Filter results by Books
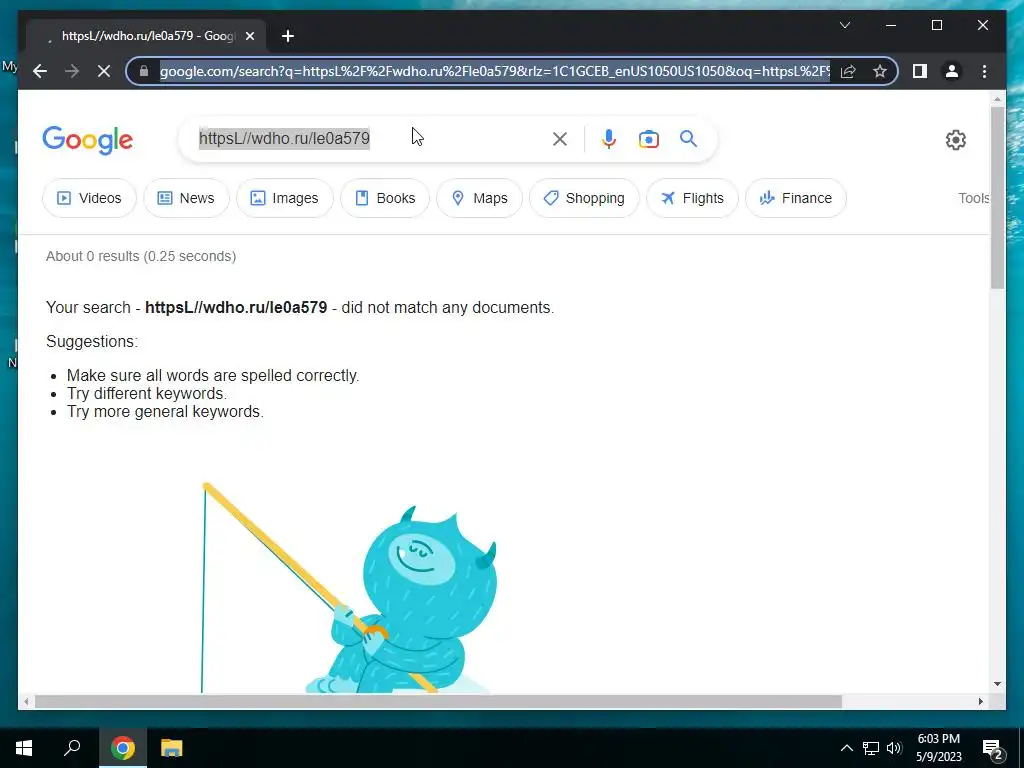The width and height of the screenshot is (1024, 768). pyautogui.click(x=385, y=198)
